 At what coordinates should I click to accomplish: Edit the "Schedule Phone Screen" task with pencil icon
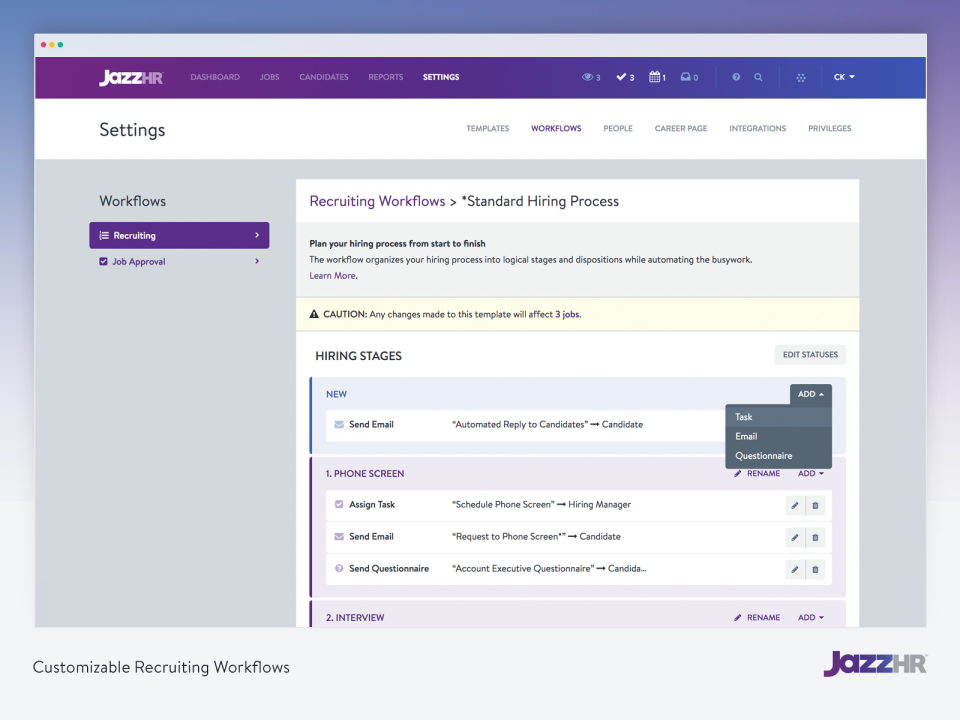point(793,505)
